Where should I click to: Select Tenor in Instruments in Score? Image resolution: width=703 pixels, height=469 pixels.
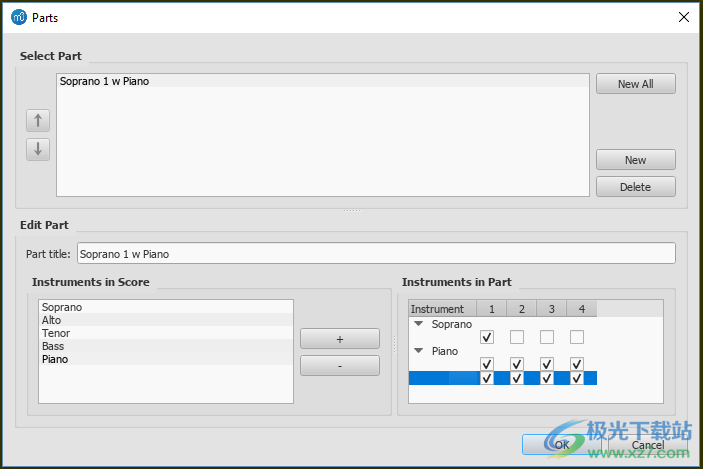[166, 333]
